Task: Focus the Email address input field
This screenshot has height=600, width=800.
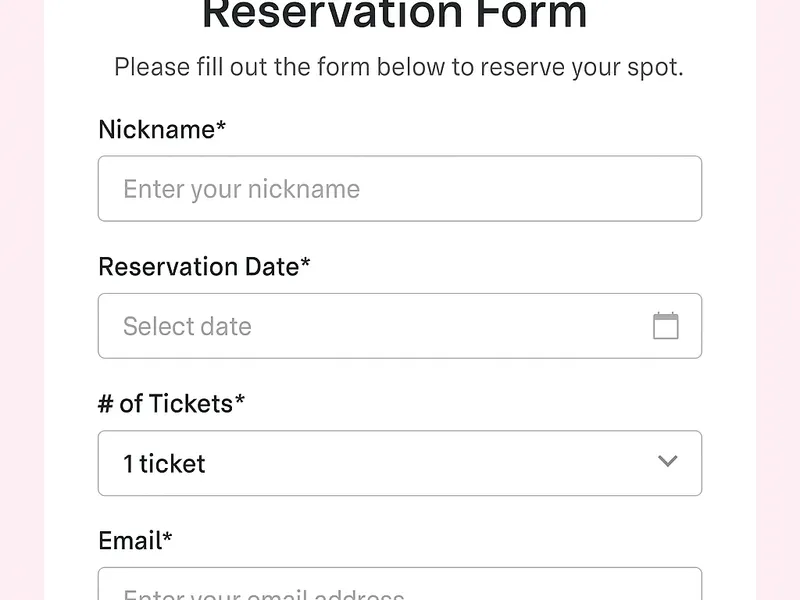Action: point(400,587)
